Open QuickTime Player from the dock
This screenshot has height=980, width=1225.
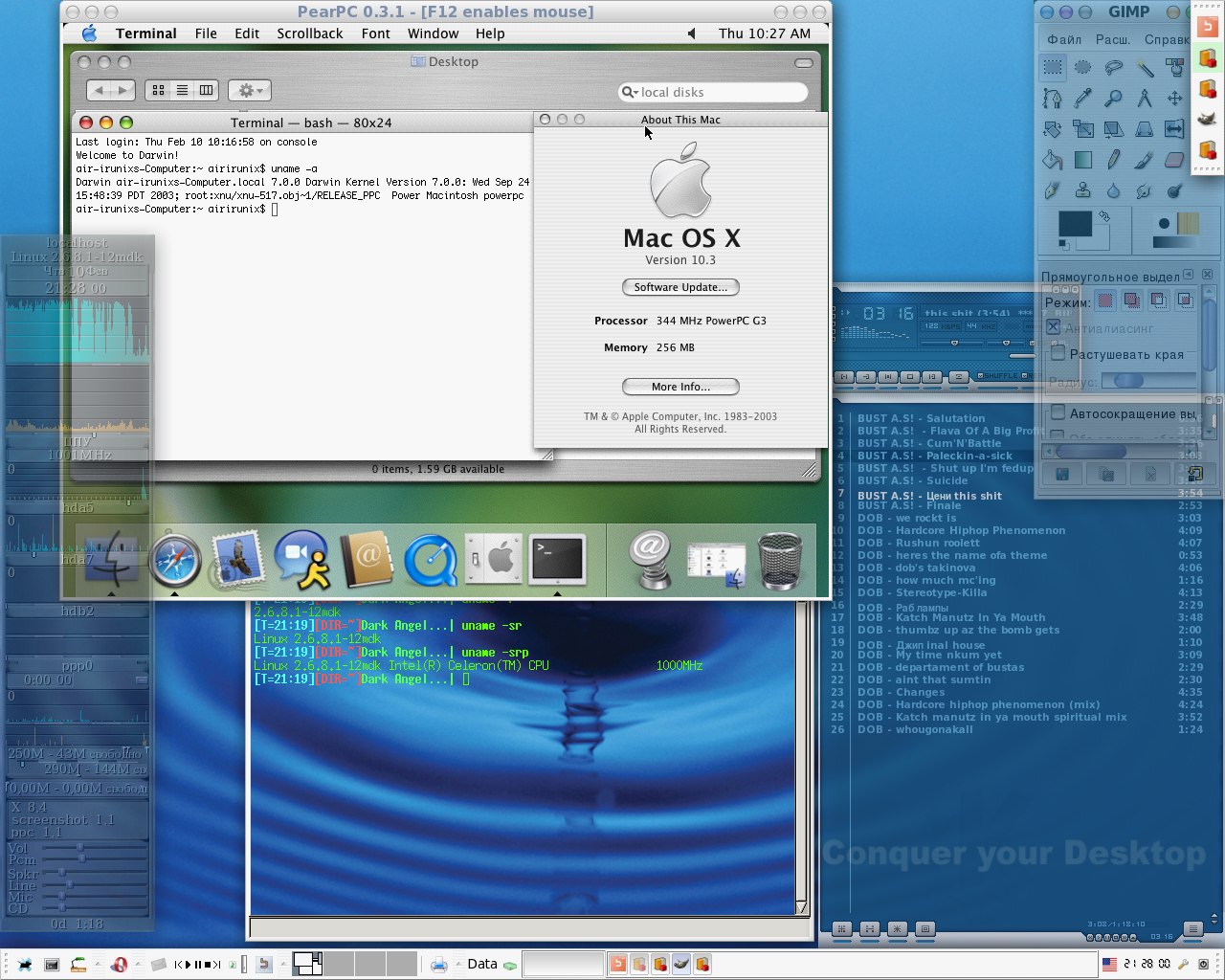pos(430,560)
